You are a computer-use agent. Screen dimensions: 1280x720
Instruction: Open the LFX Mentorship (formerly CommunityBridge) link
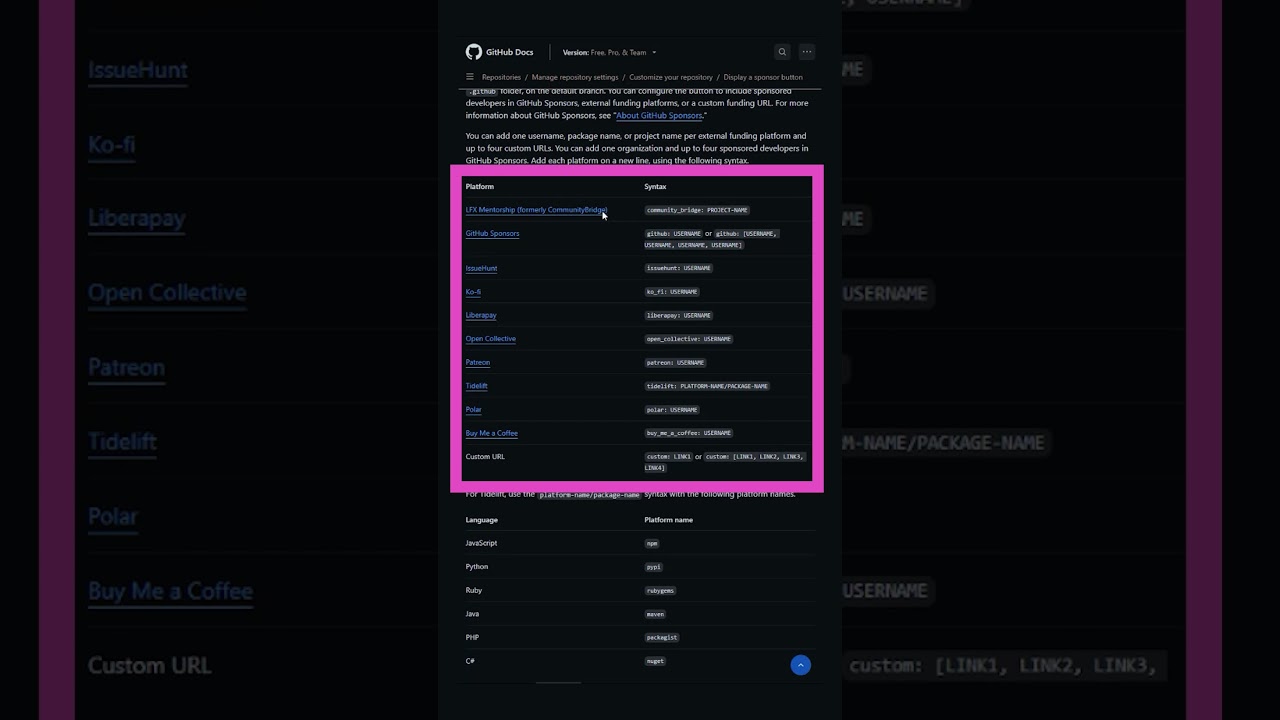coord(536,210)
